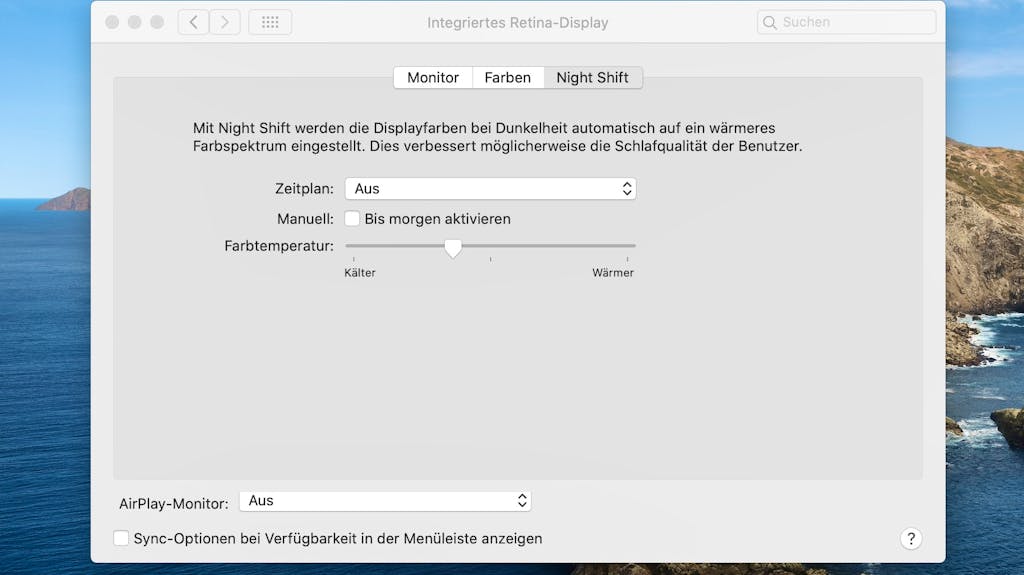Toggle Sync-Optionen in Menüleiste checkbox
Viewport: 1024px width, 575px height.
[x=121, y=538]
